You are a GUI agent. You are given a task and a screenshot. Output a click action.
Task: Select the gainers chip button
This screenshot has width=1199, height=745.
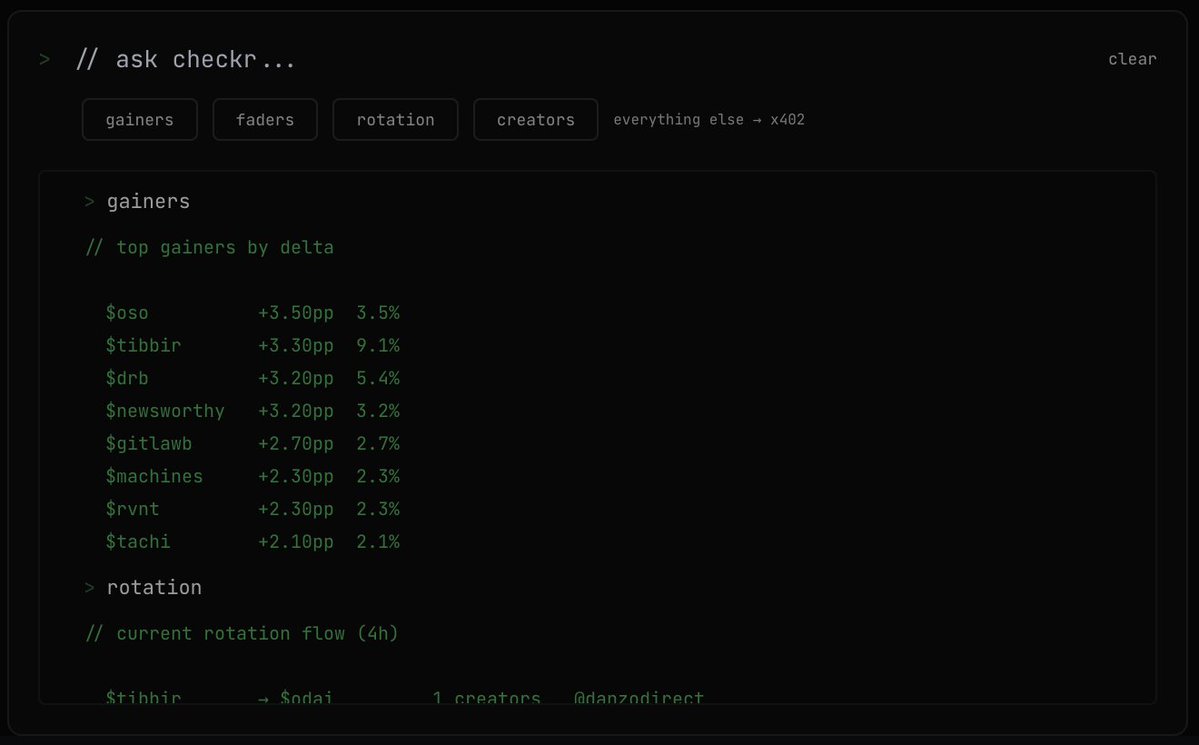140,119
